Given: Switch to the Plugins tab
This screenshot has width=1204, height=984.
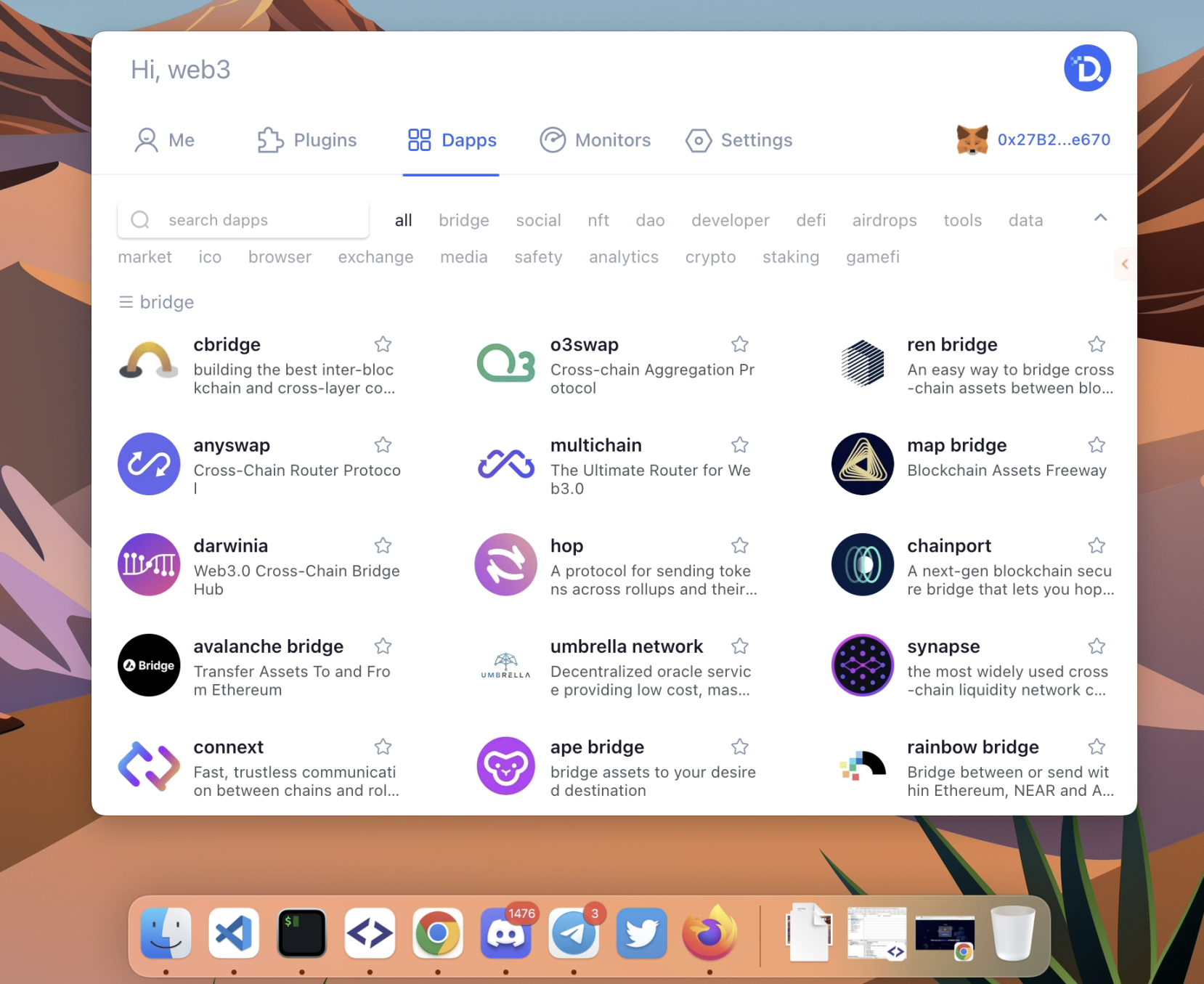Looking at the screenshot, I should click(x=307, y=140).
